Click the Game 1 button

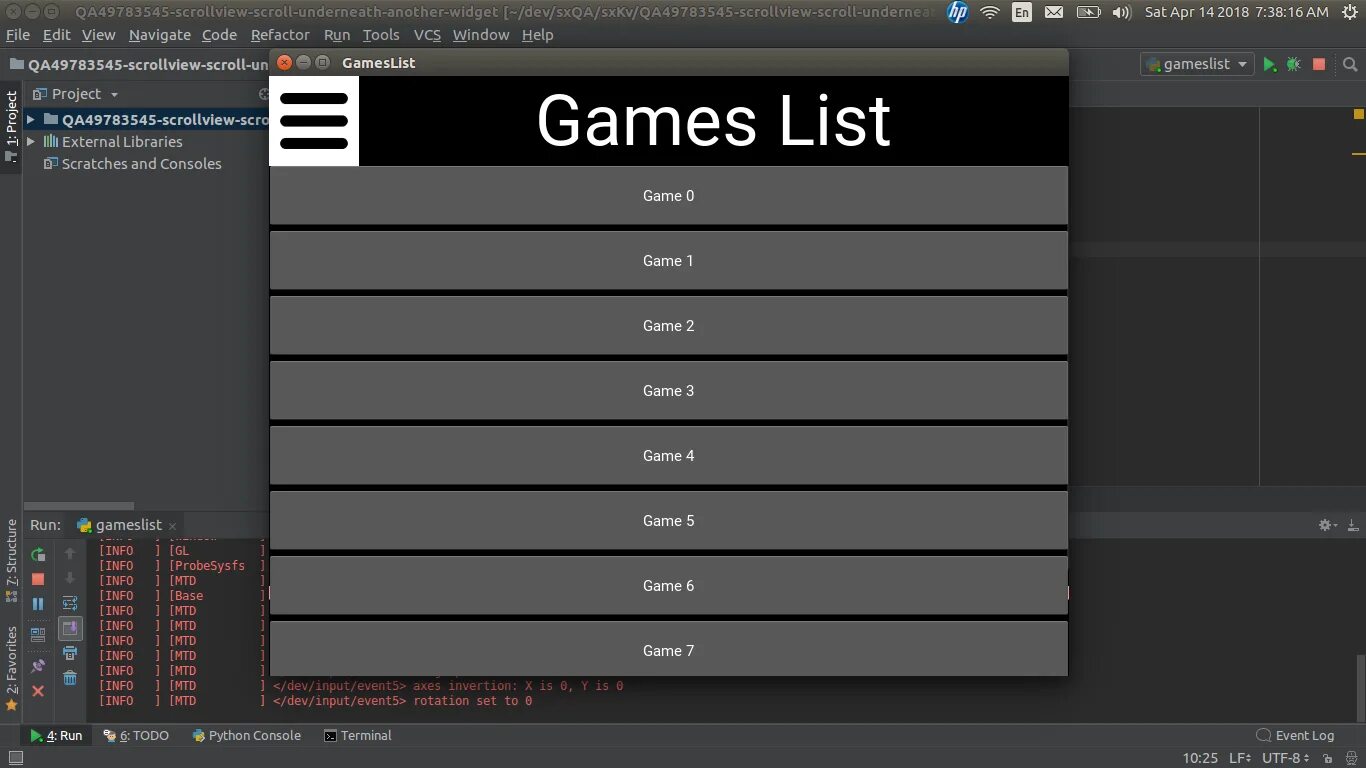668,261
